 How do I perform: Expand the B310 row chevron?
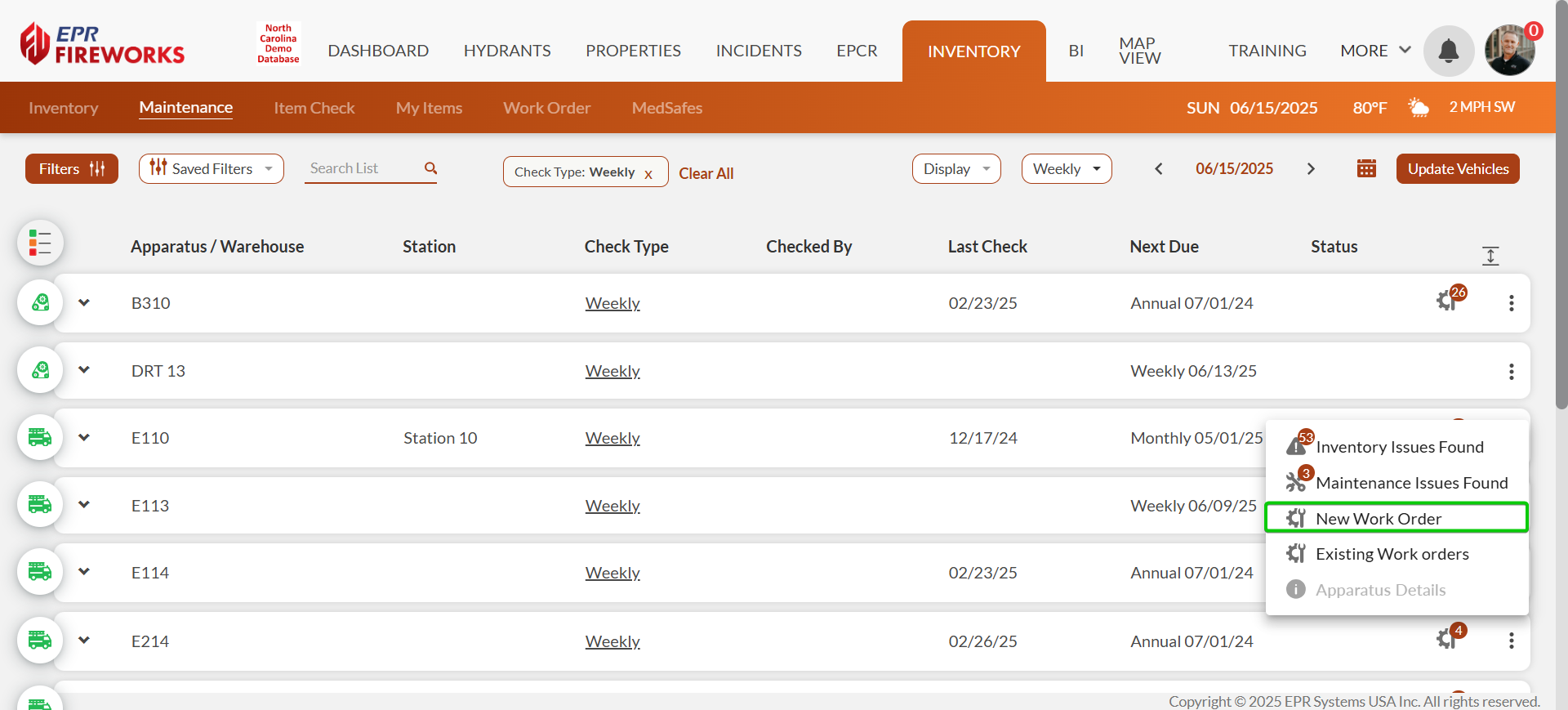click(84, 303)
